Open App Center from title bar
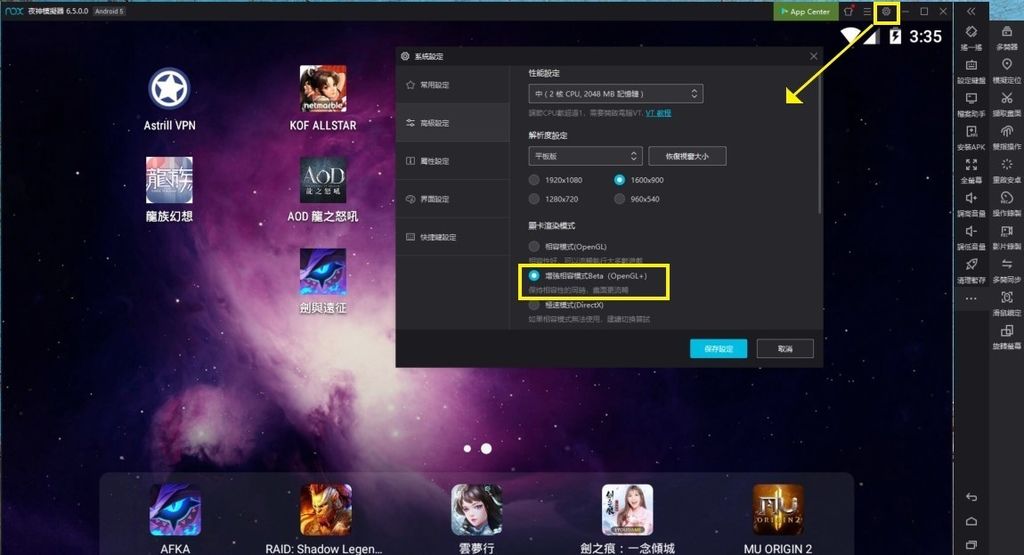1024x555 pixels. click(x=806, y=11)
